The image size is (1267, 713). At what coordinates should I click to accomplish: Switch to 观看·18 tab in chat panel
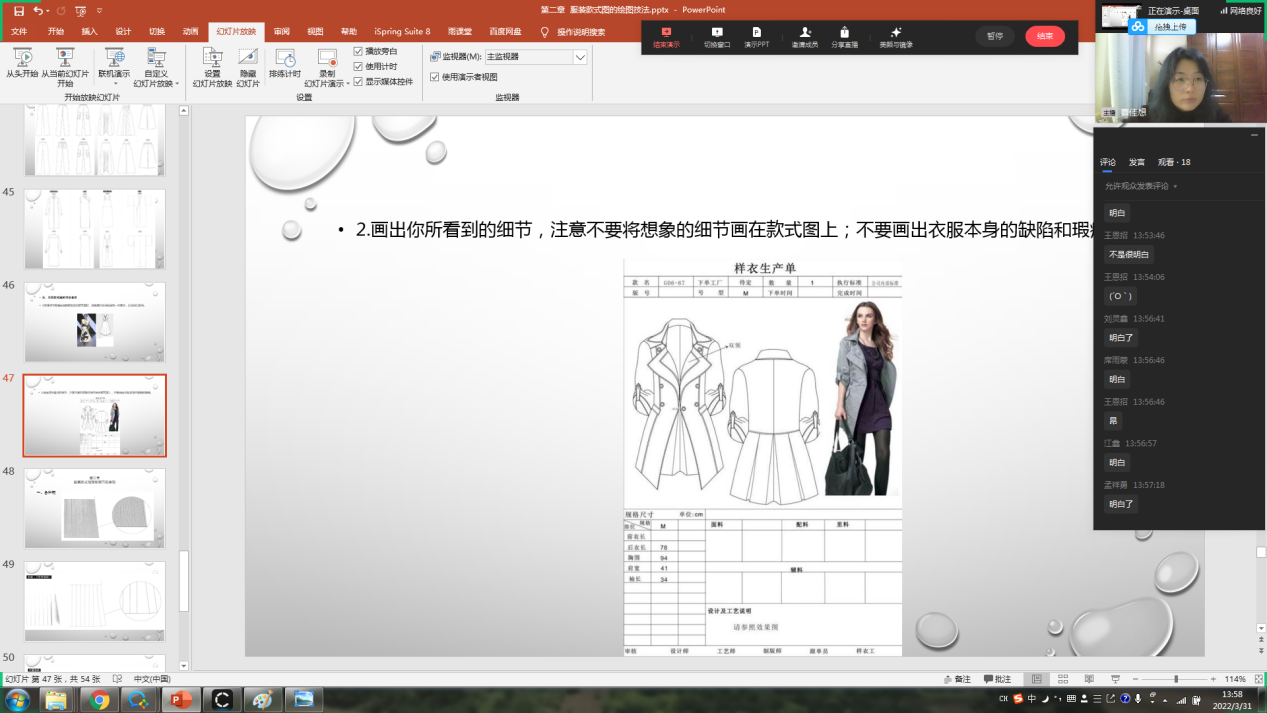point(1174,162)
